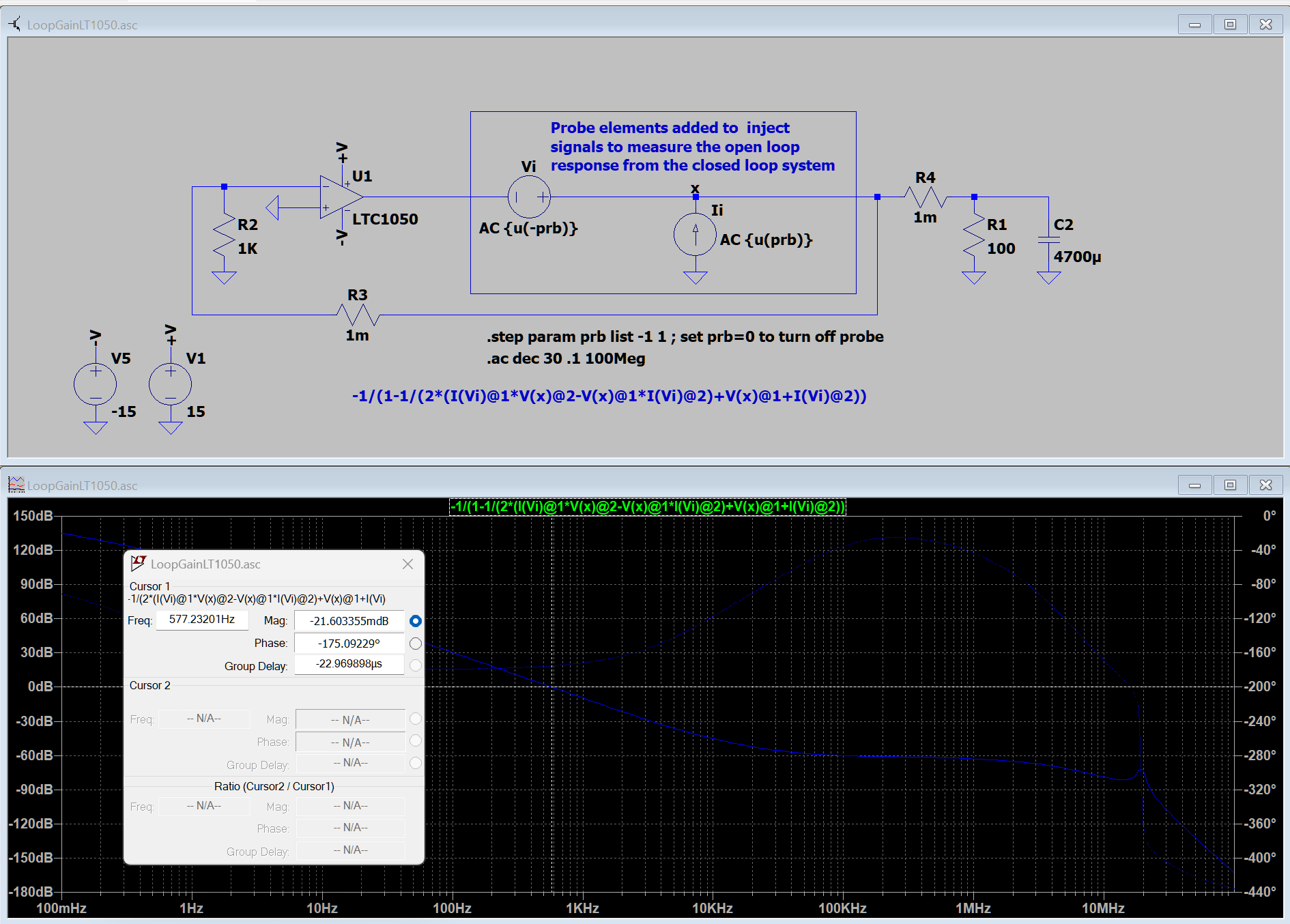
Task: Click the .ac dec 30 directive text
Action: tap(566, 358)
